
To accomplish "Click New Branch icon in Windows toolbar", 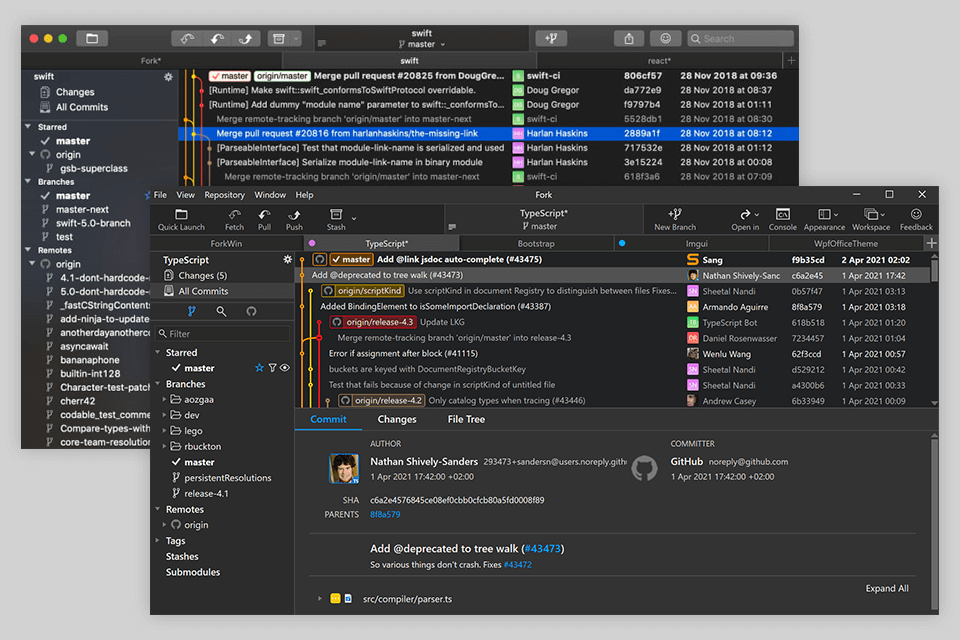I will coord(675,214).
